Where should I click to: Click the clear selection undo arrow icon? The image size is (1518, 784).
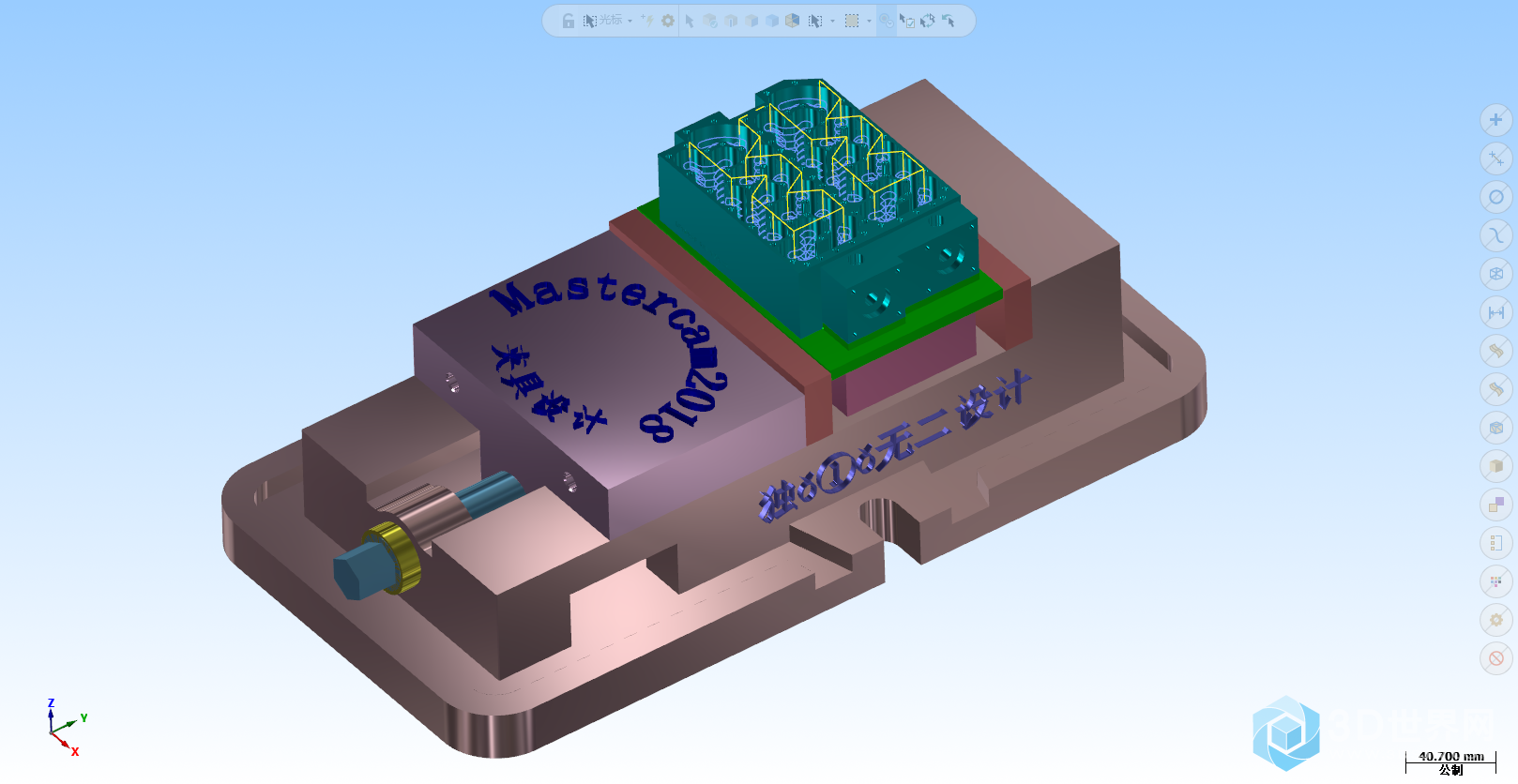coord(949,21)
